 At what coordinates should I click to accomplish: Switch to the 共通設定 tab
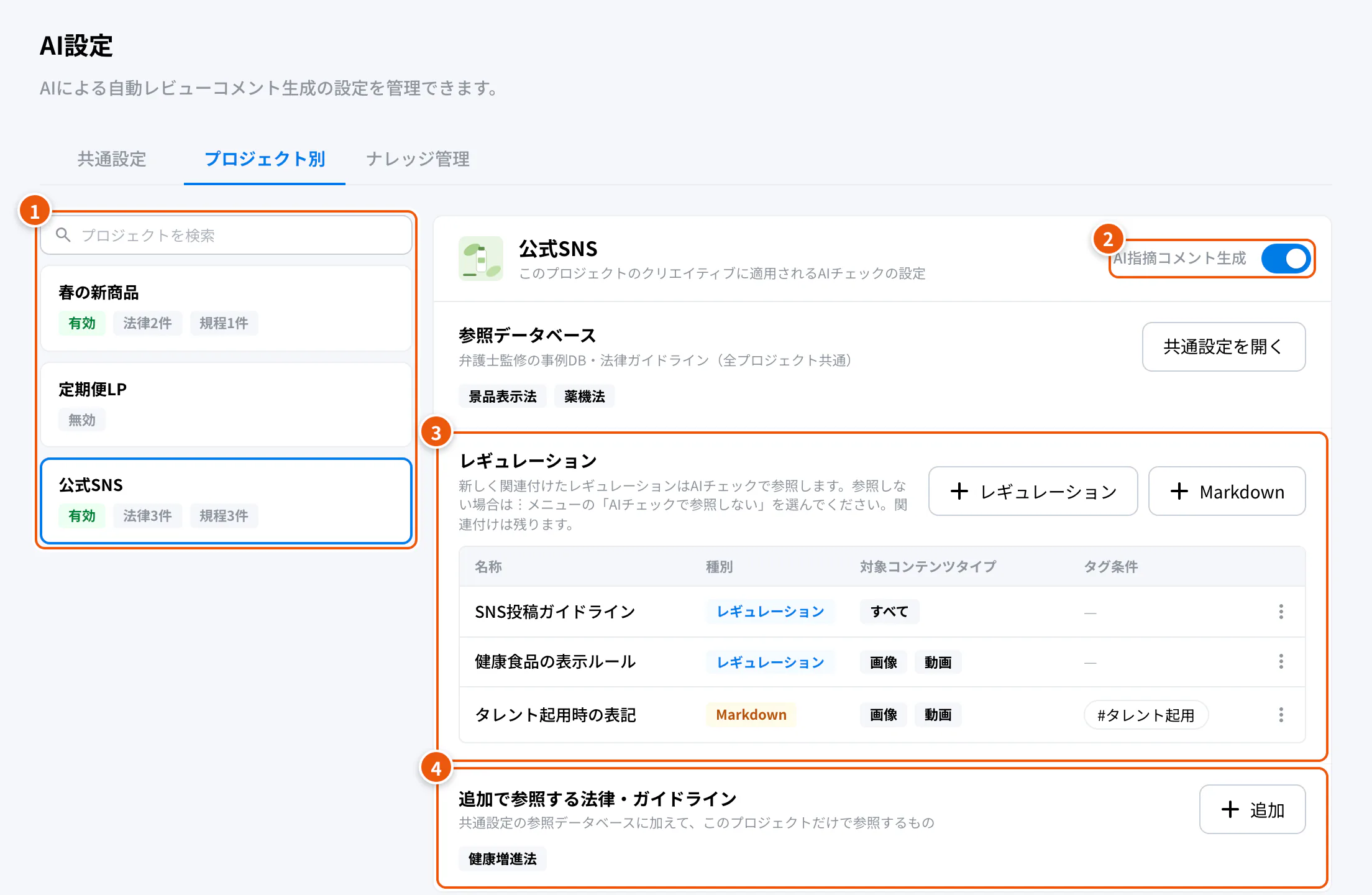(x=112, y=159)
